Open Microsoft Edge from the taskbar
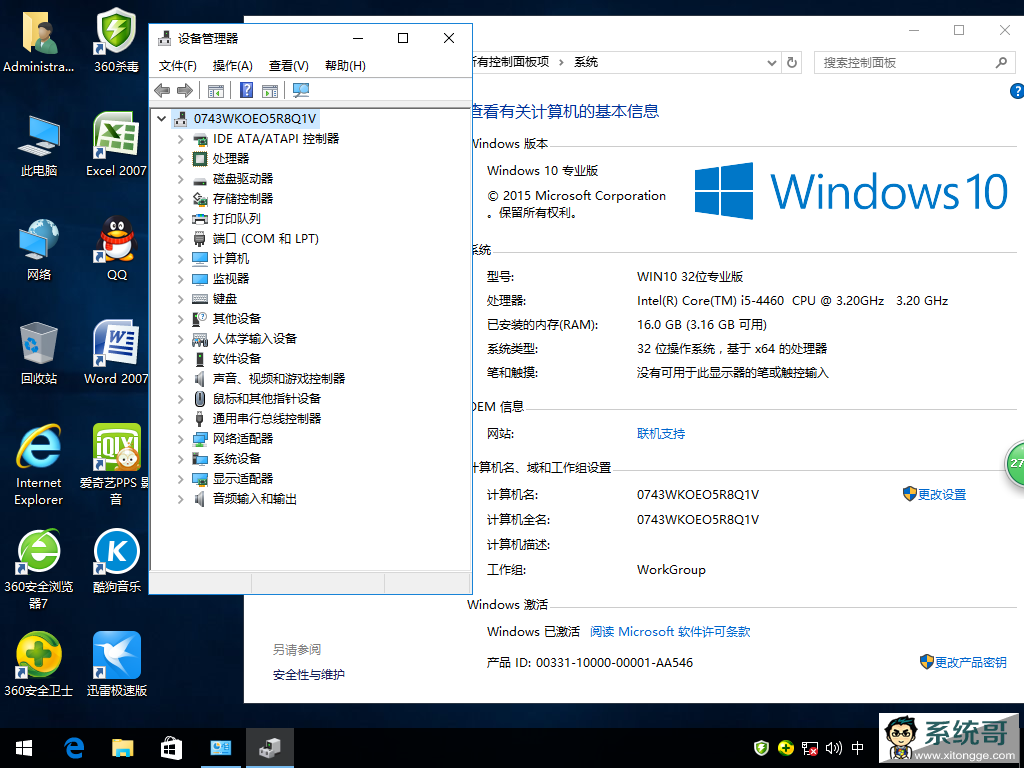Screen dimensions: 1024x768 74,748
